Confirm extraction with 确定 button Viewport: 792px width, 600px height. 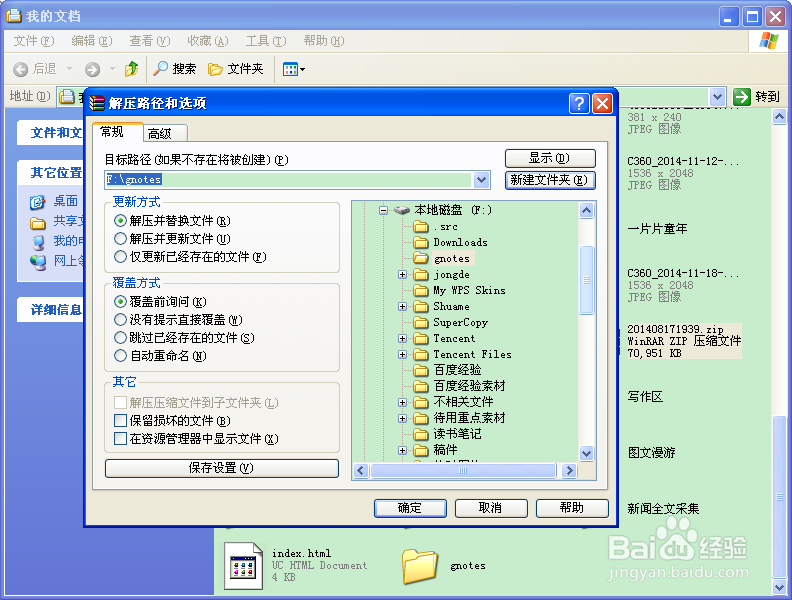[x=410, y=508]
